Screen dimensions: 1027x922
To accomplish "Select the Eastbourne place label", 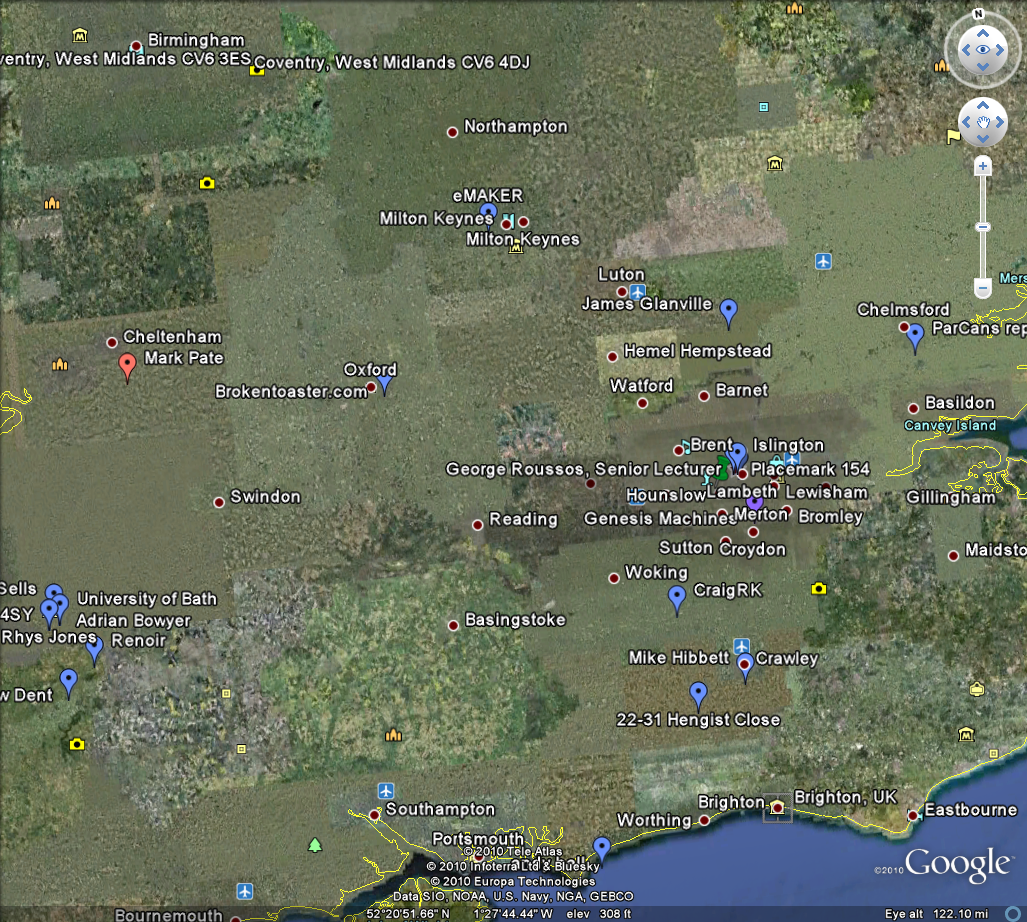I will pyautogui.click(x=971, y=810).
